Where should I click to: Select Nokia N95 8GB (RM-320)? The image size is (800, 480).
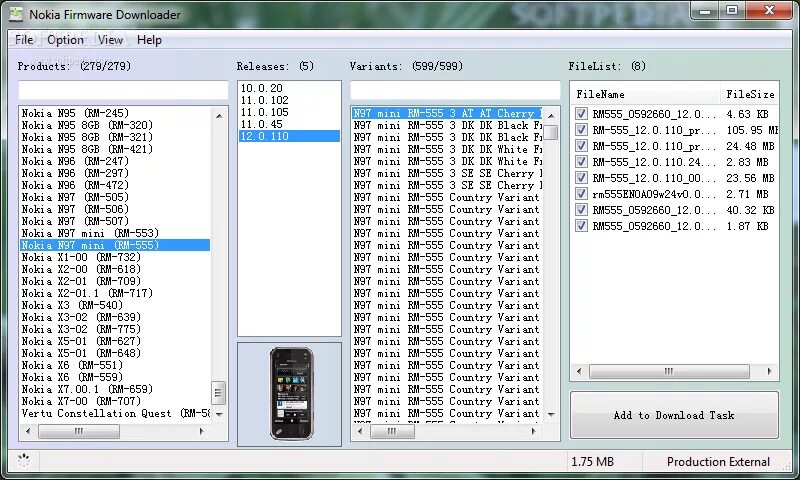point(115,125)
